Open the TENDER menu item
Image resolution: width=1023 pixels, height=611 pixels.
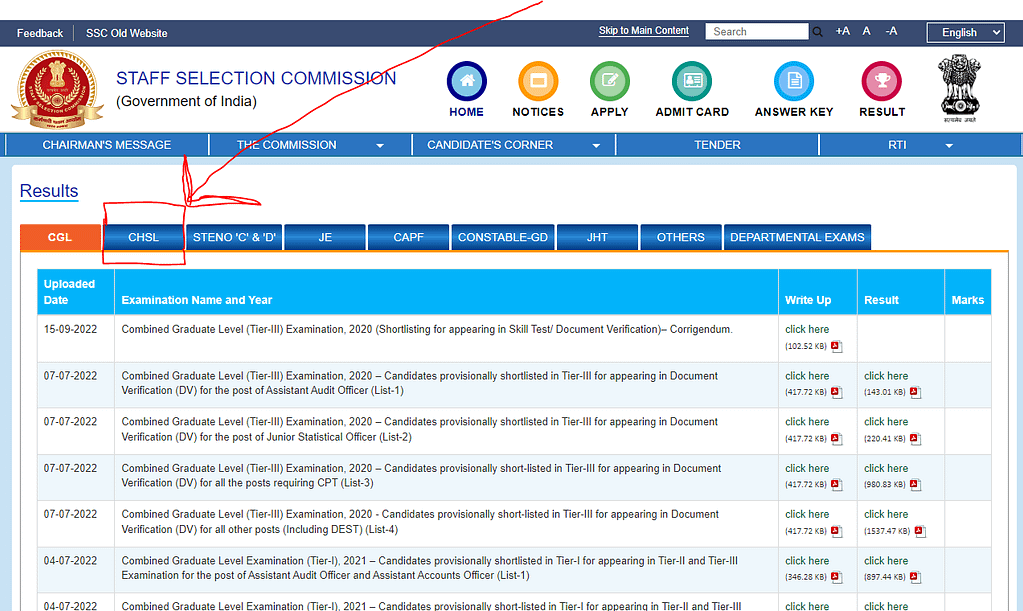click(717, 145)
